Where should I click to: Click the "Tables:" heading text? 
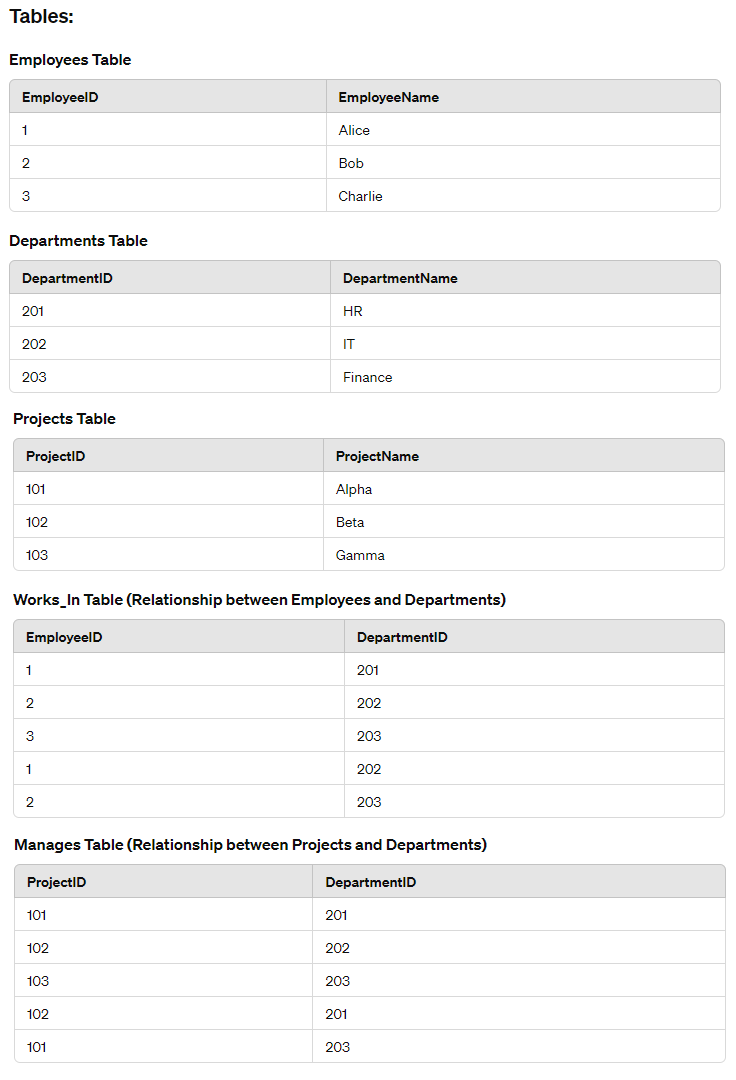(x=41, y=17)
